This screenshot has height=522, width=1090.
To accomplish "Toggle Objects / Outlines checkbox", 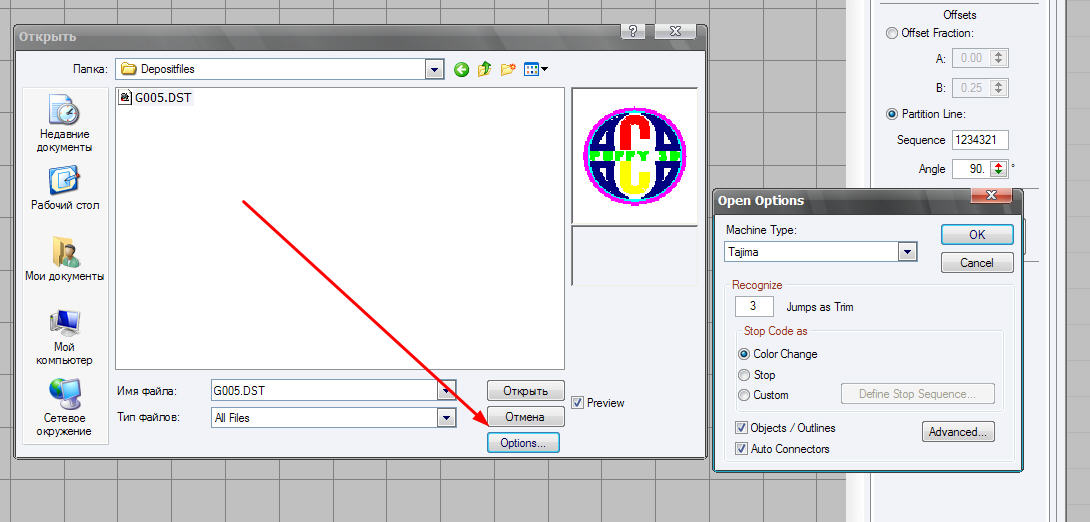I will [x=742, y=427].
